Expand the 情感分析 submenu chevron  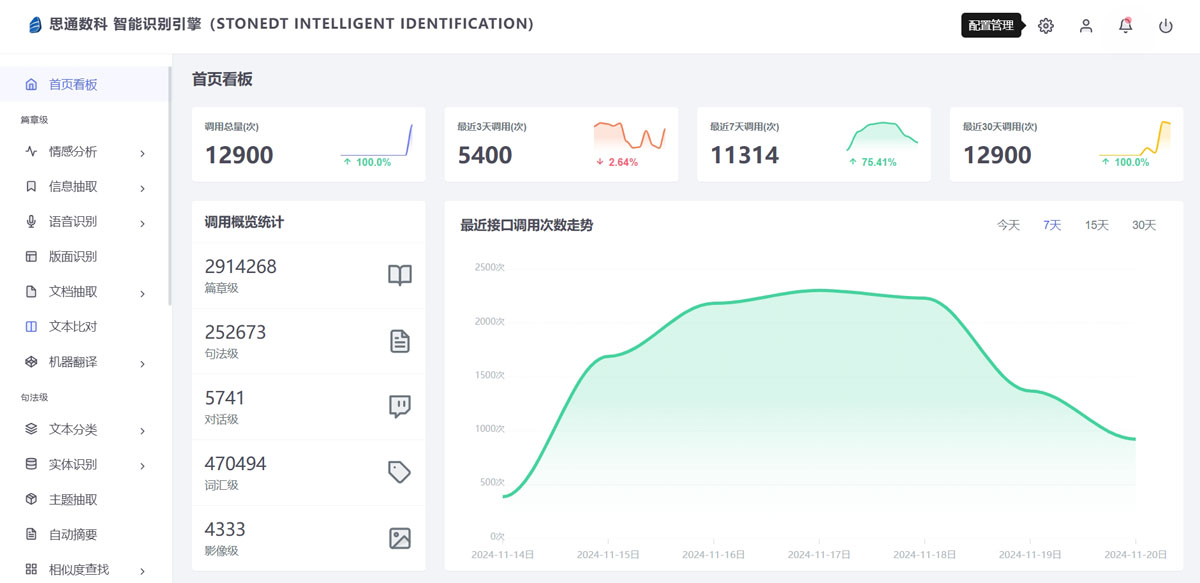142,153
